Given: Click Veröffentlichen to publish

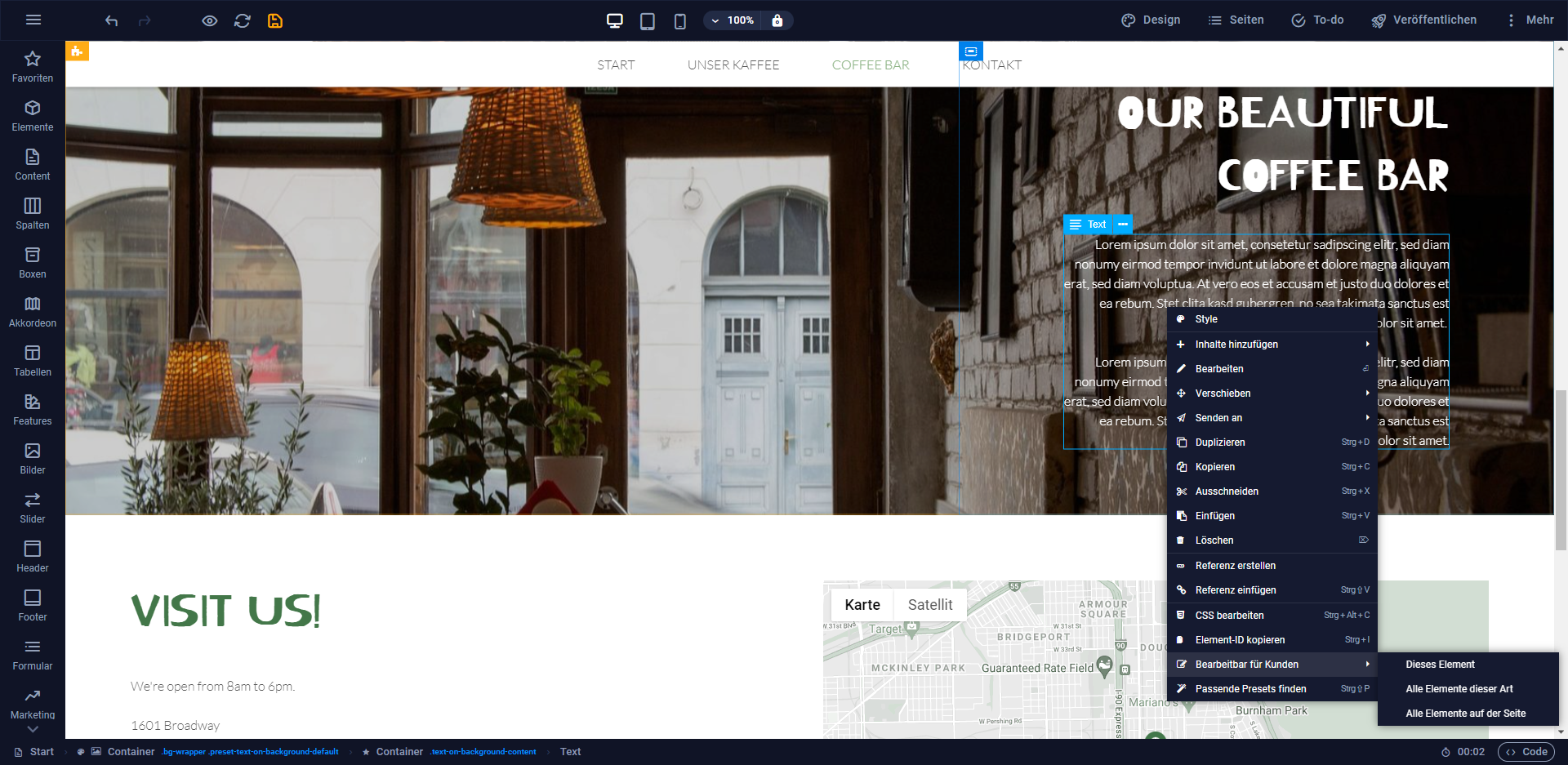Looking at the screenshot, I should [x=1423, y=20].
